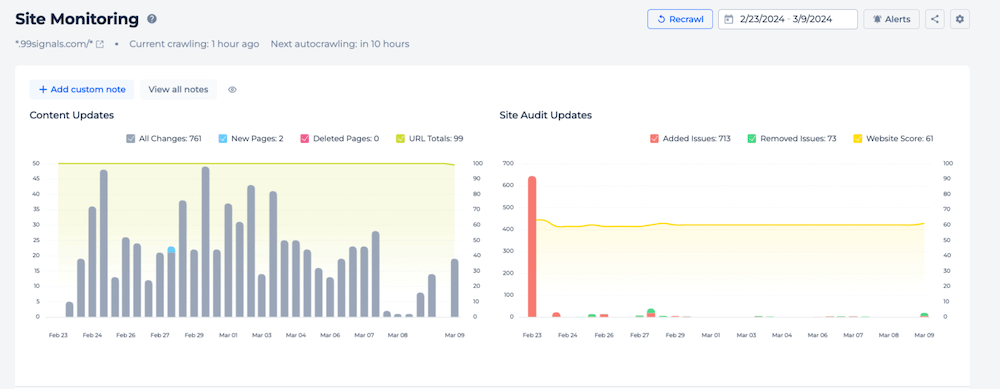Click the bell icon in the Alerts button

pos(877,19)
